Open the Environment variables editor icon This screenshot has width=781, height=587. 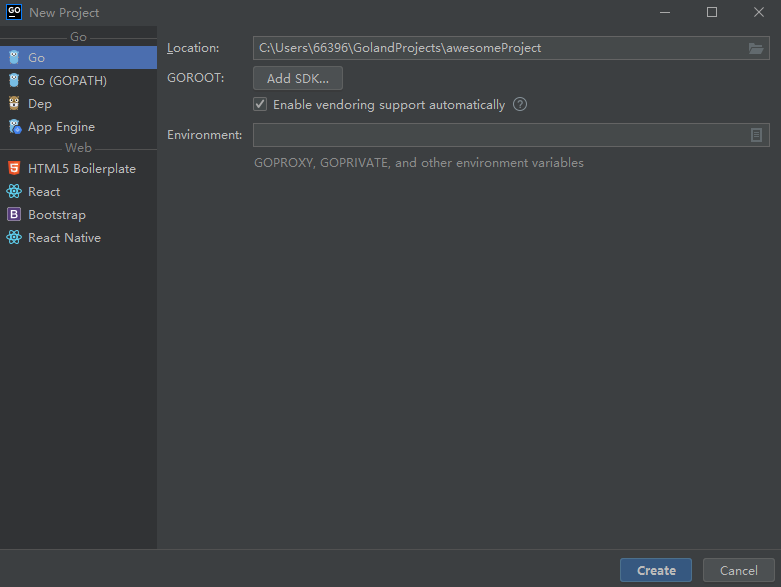tap(757, 135)
